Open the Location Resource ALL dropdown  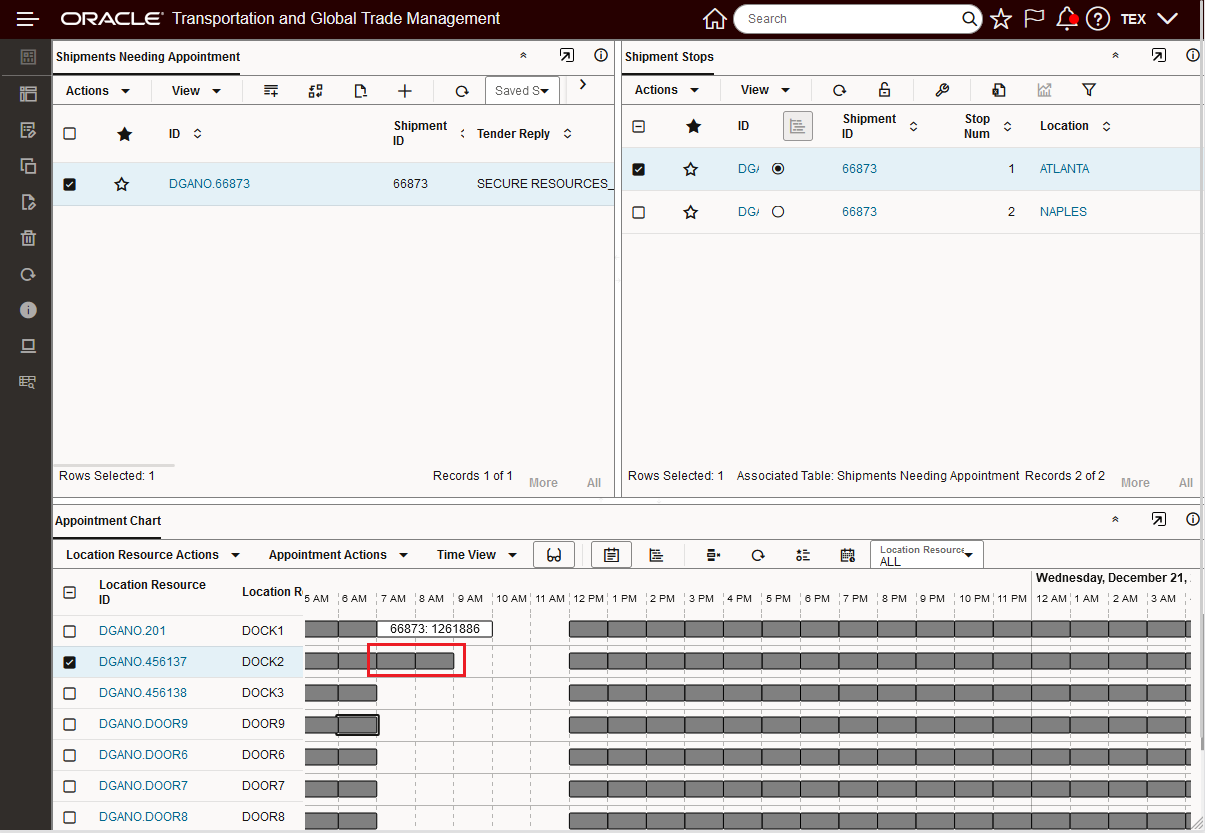[926, 555]
